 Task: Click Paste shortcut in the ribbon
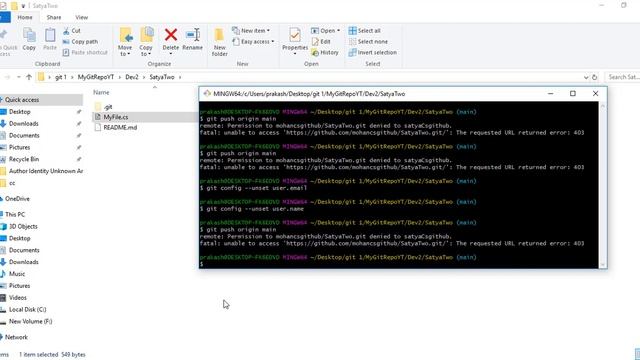[85, 52]
